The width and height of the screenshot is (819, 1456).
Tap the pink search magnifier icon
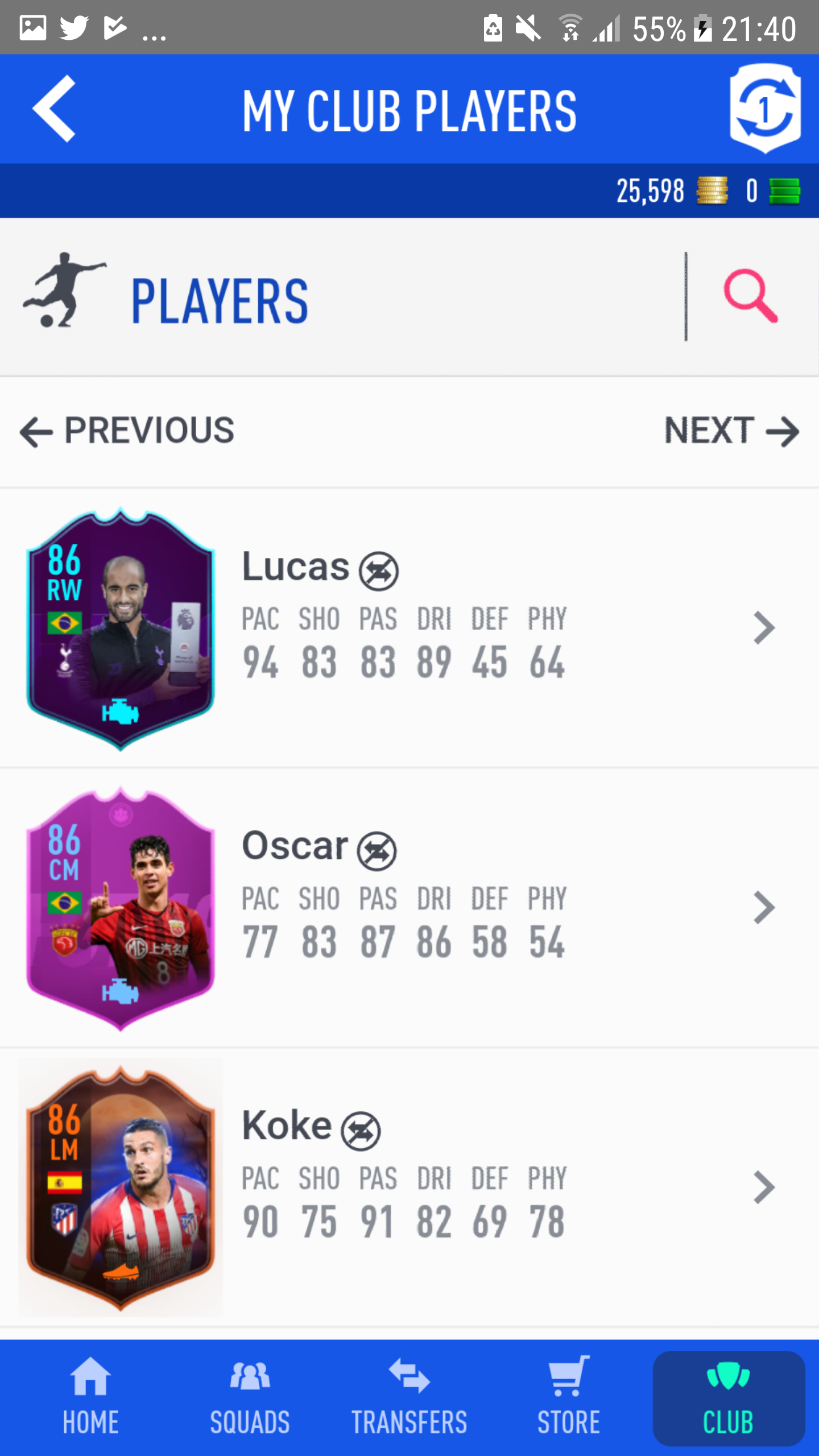tap(751, 296)
